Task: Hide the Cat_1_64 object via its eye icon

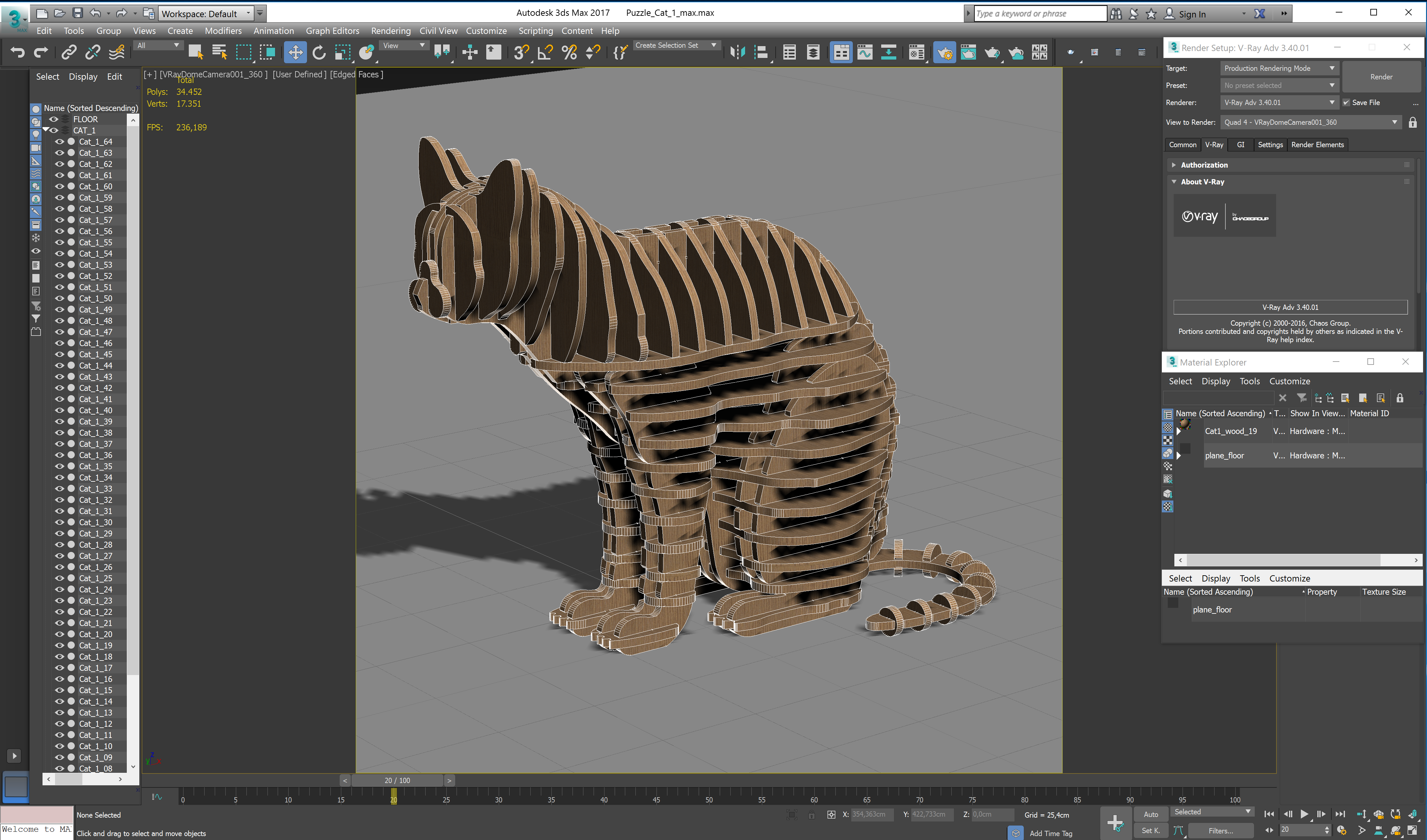Action: tap(59, 142)
